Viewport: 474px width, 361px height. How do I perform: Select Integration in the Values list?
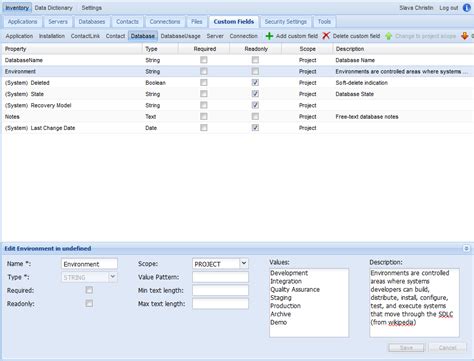[286, 281]
